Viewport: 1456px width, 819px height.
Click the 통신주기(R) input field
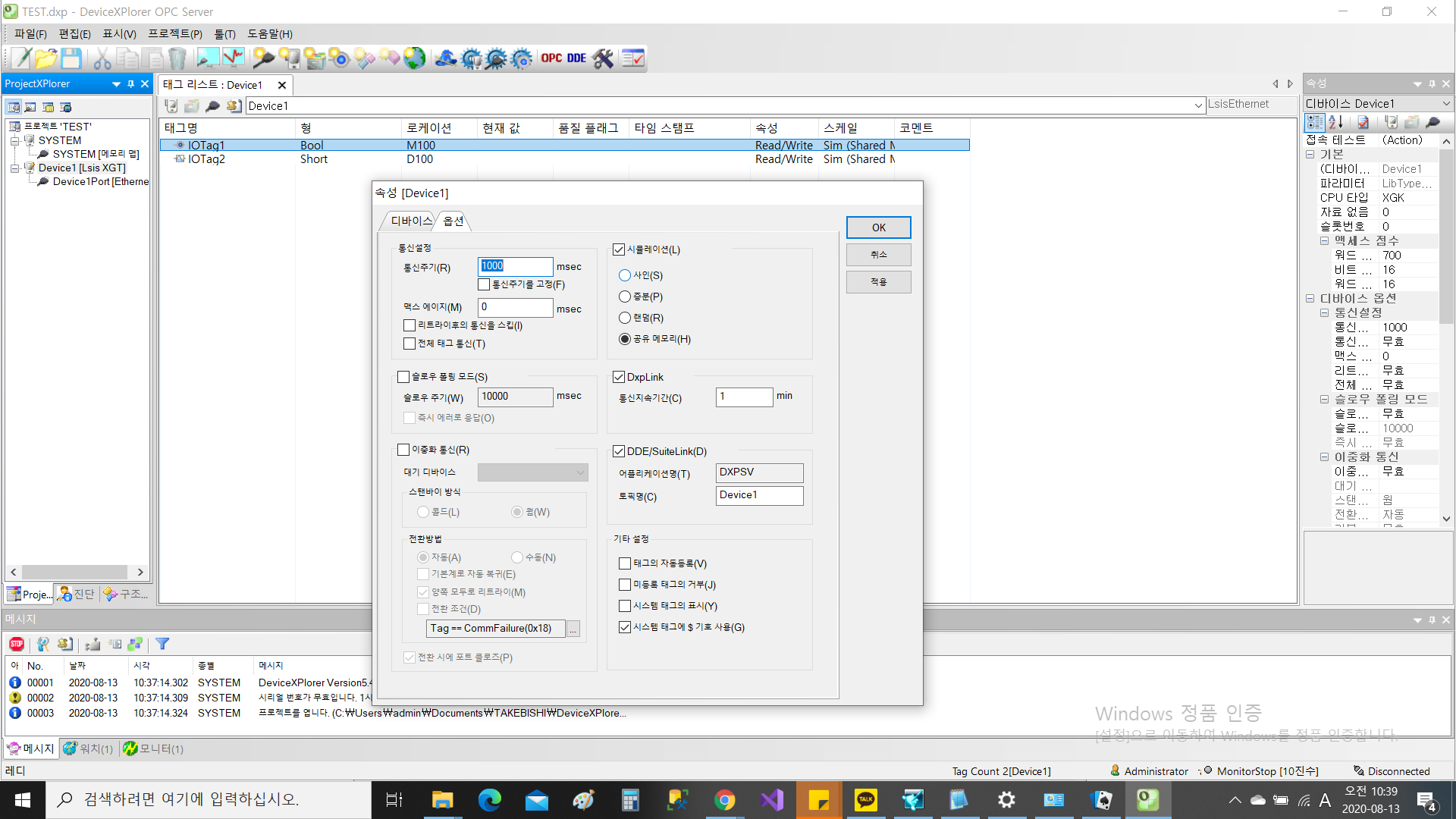[516, 266]
